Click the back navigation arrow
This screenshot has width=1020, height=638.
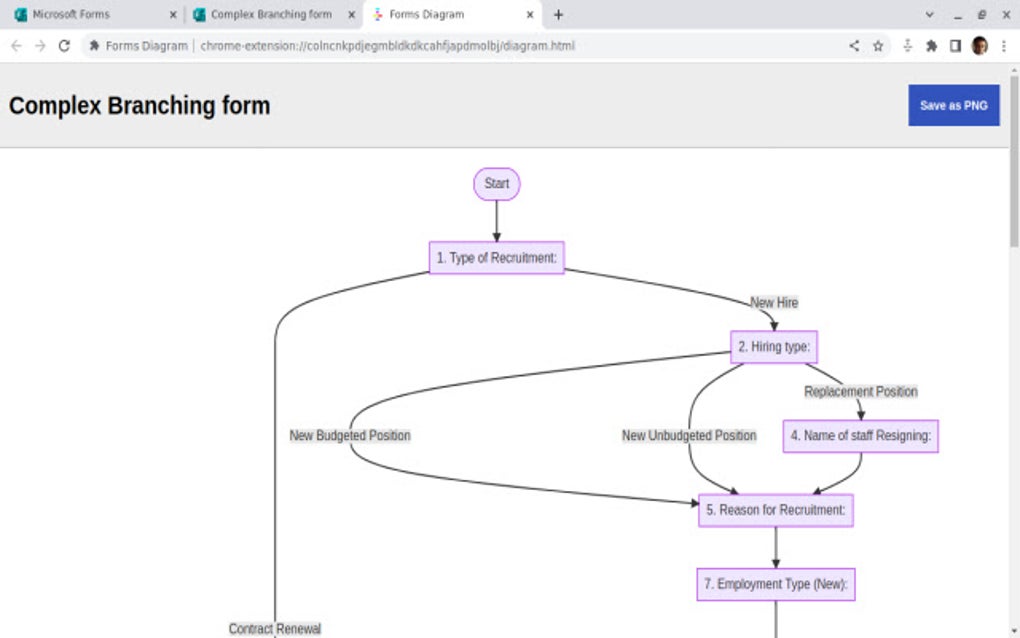click(15, 45)
